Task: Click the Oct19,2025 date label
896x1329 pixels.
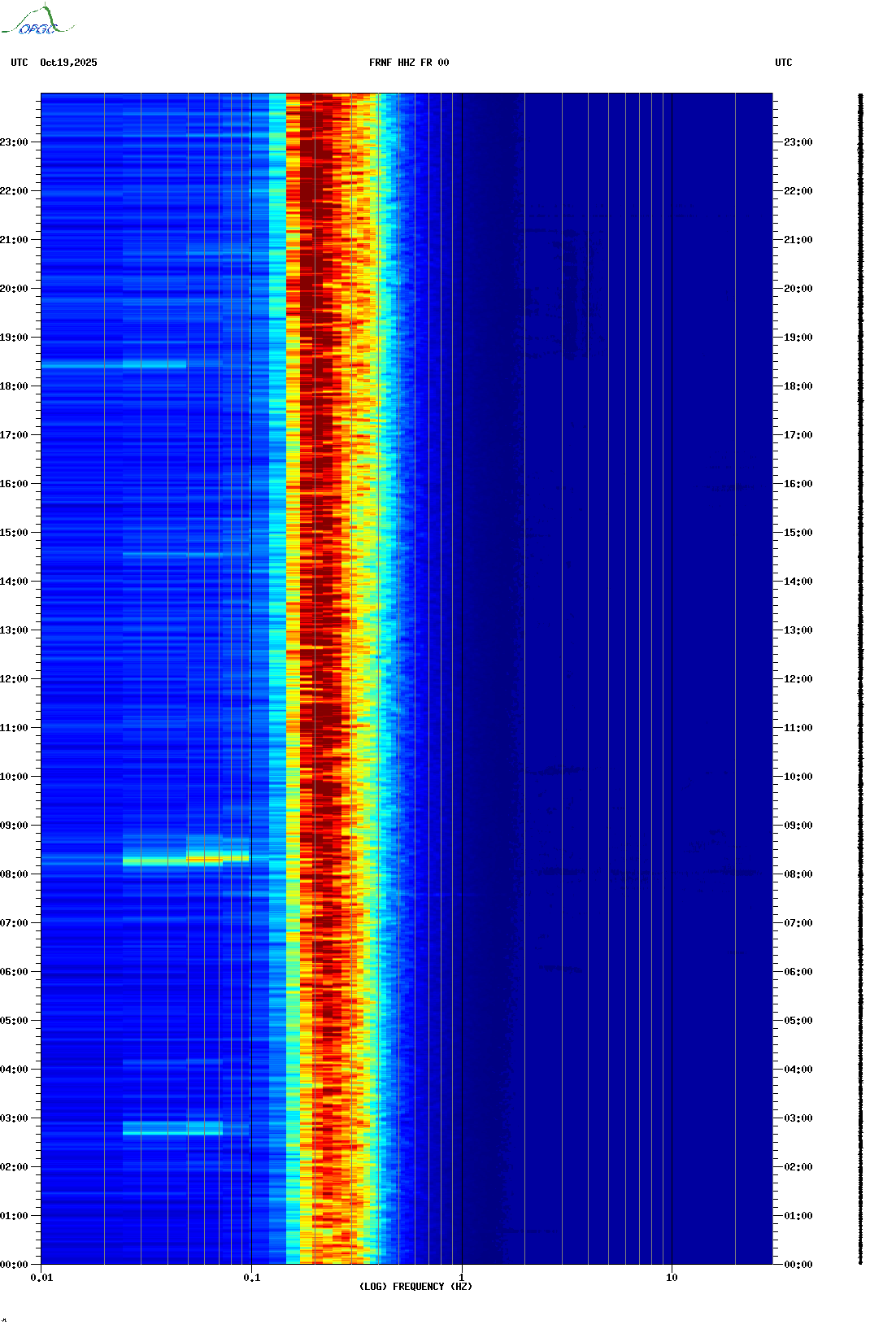Action: coord(68,63)
